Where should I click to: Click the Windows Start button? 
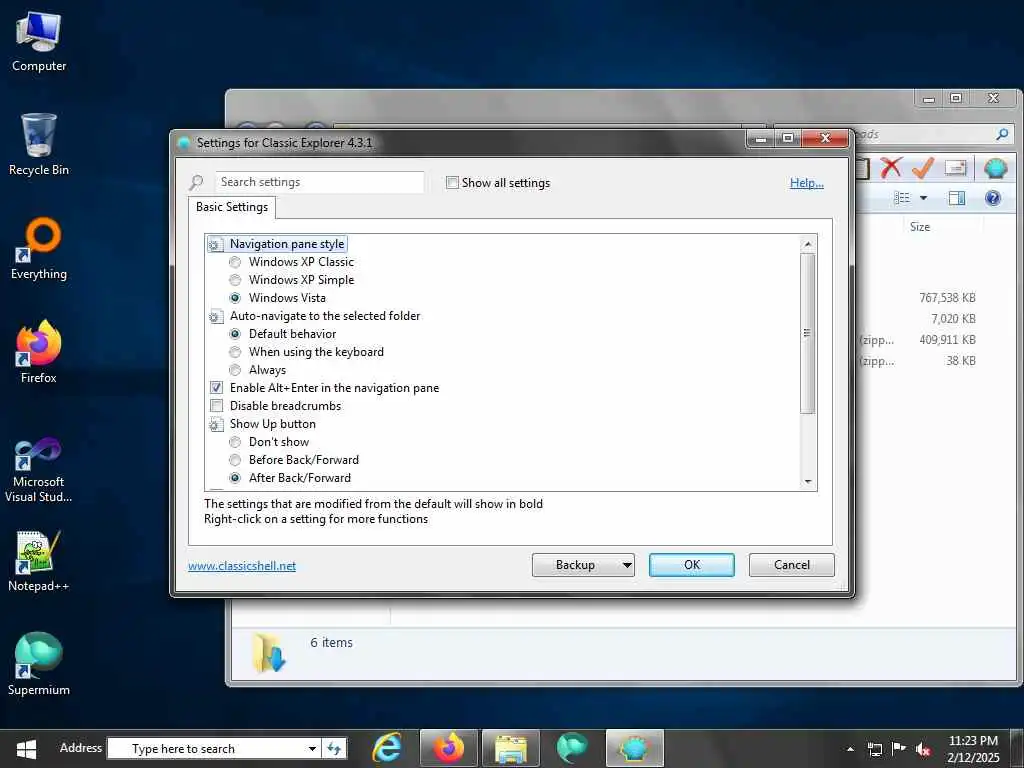coord(26,748)
